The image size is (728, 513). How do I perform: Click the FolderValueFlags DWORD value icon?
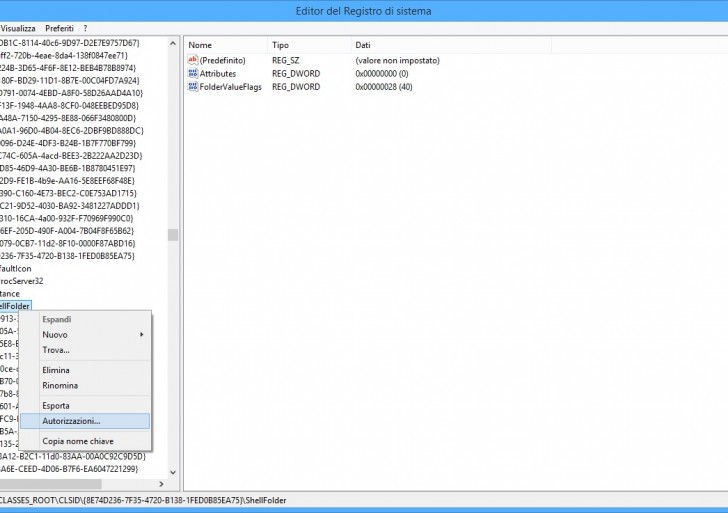[192, 87]
